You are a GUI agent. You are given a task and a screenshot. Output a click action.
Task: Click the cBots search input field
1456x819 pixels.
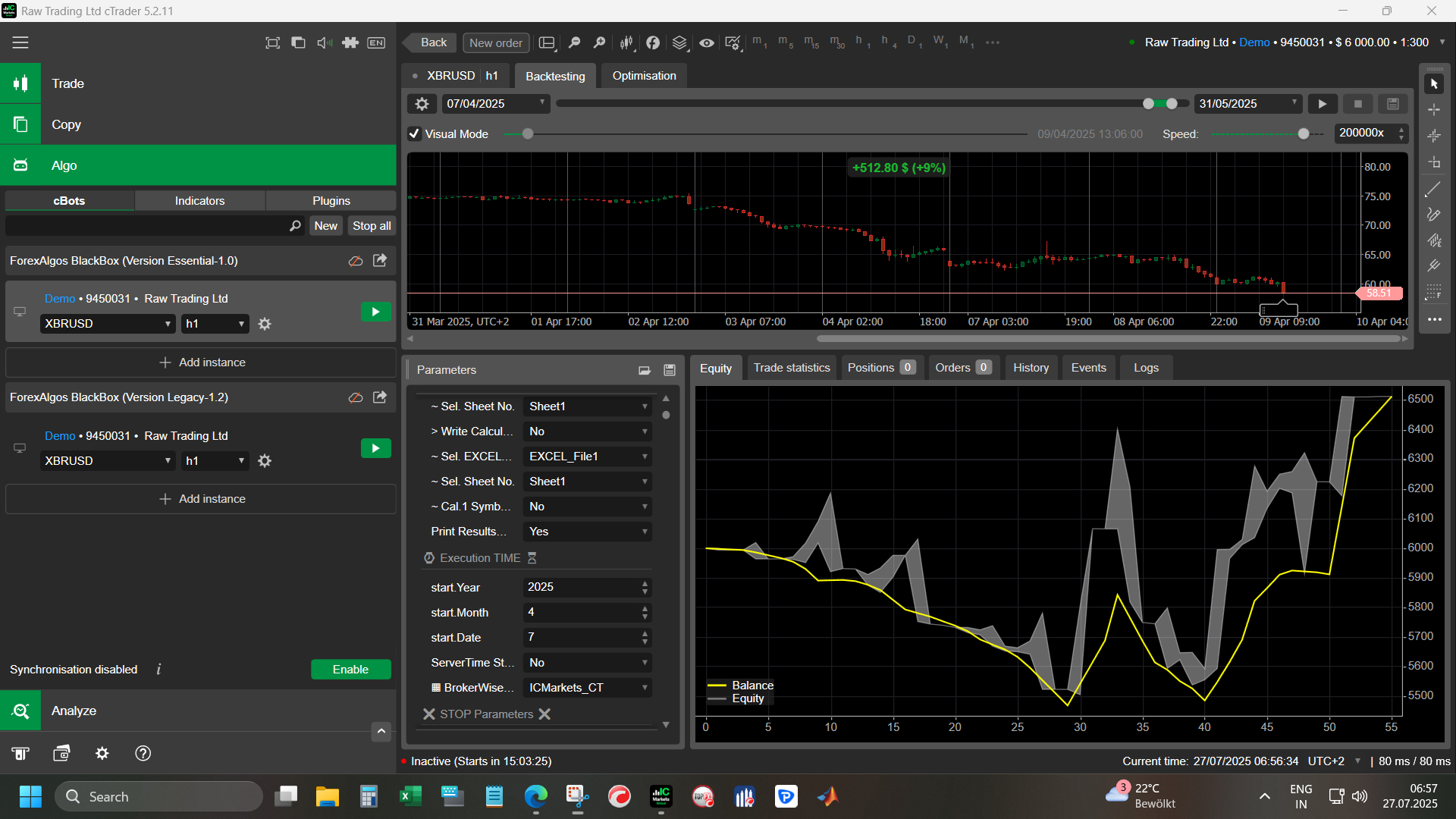(154, 226)
